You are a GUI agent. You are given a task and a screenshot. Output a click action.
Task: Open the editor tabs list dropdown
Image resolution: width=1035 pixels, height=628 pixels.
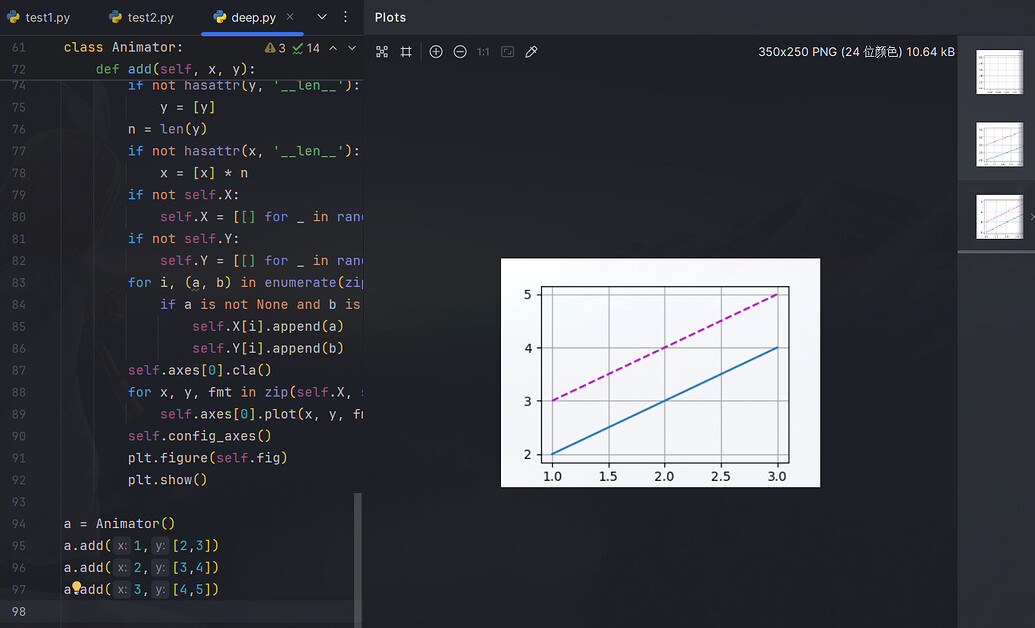click(322, 17)
